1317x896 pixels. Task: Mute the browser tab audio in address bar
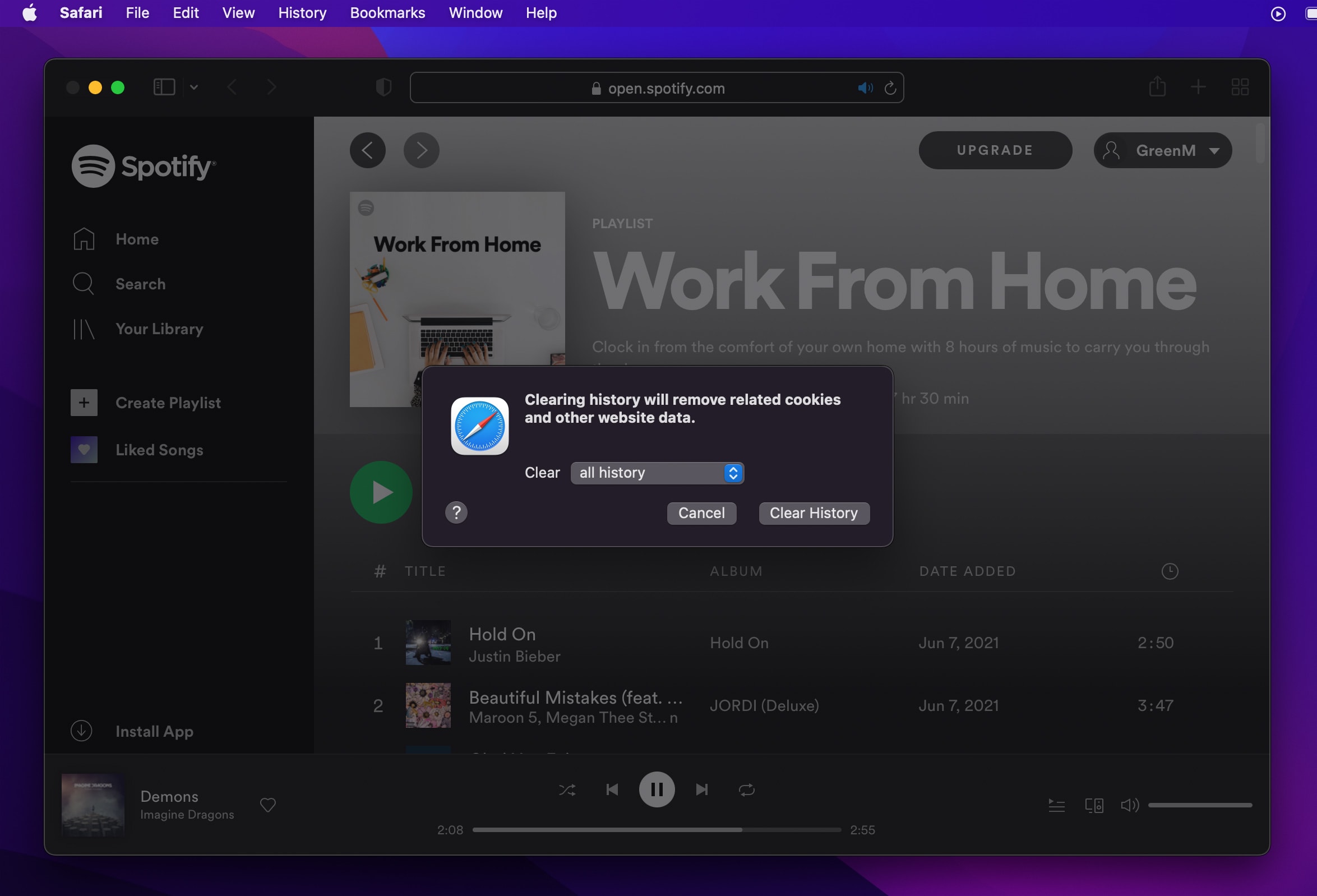pyautogui.click(x=865, y=87)
